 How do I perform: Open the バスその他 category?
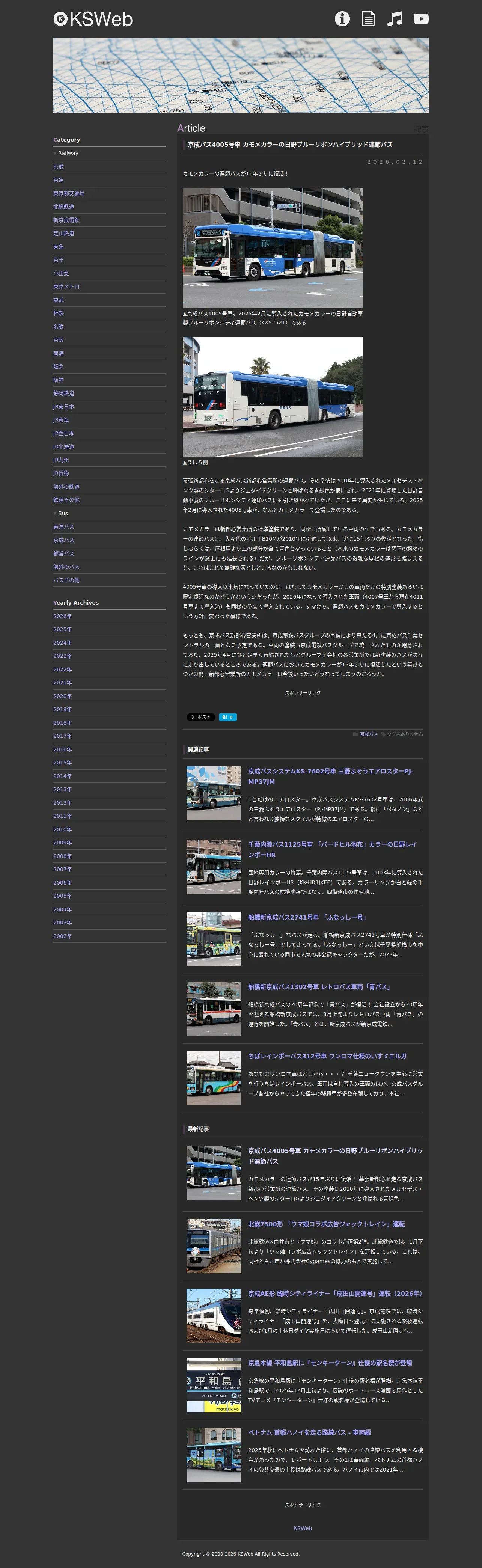pos(66,581)
